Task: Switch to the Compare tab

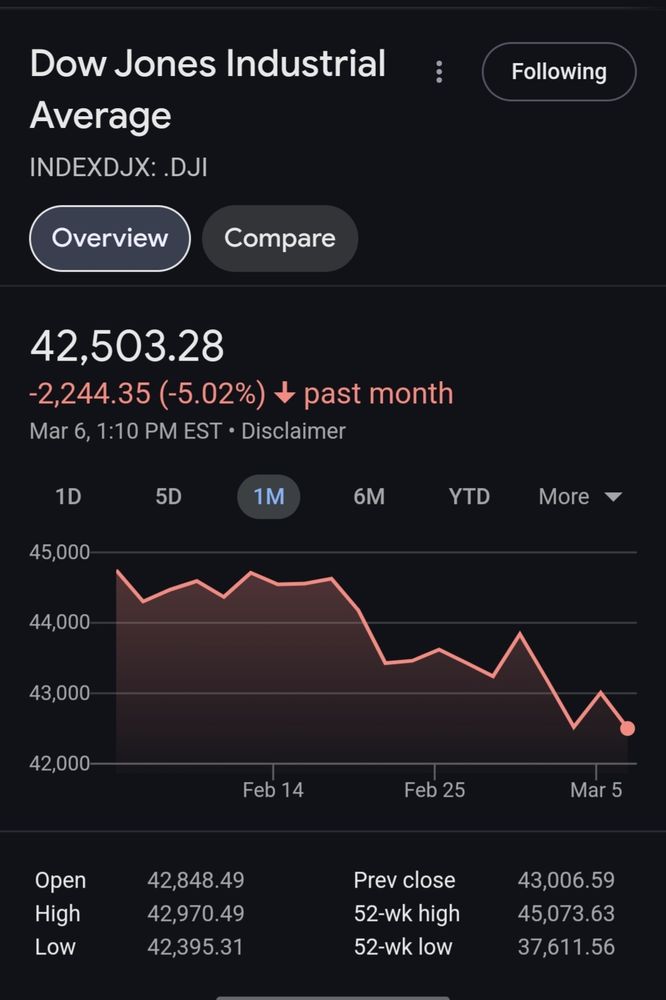Action: point(280,238)
